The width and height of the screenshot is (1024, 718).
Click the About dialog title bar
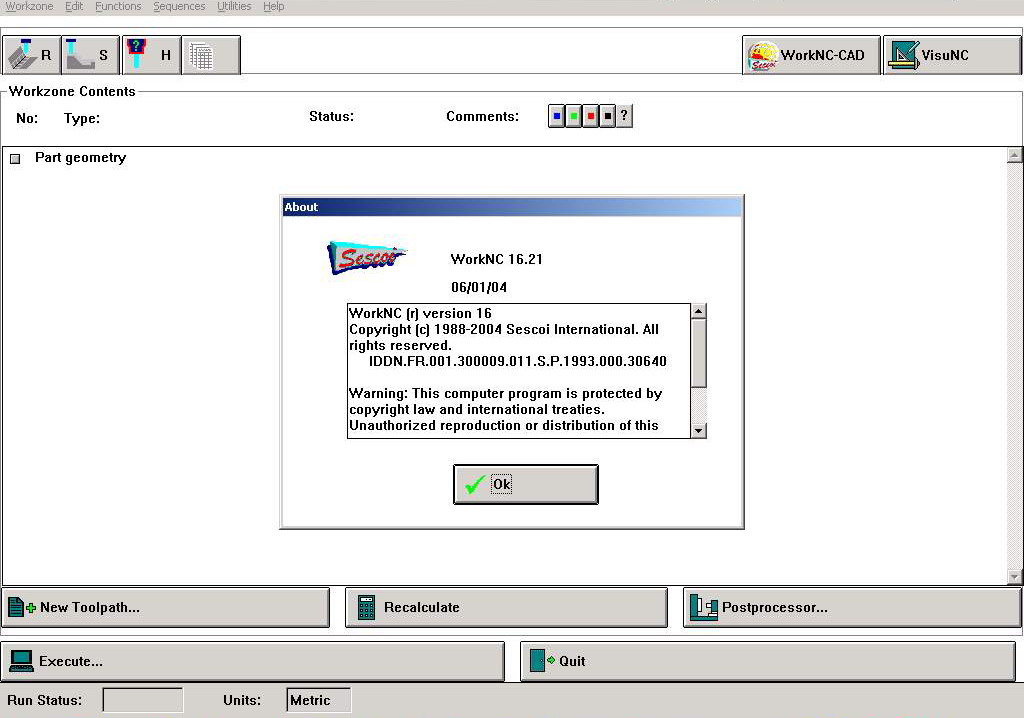point(512,207)
